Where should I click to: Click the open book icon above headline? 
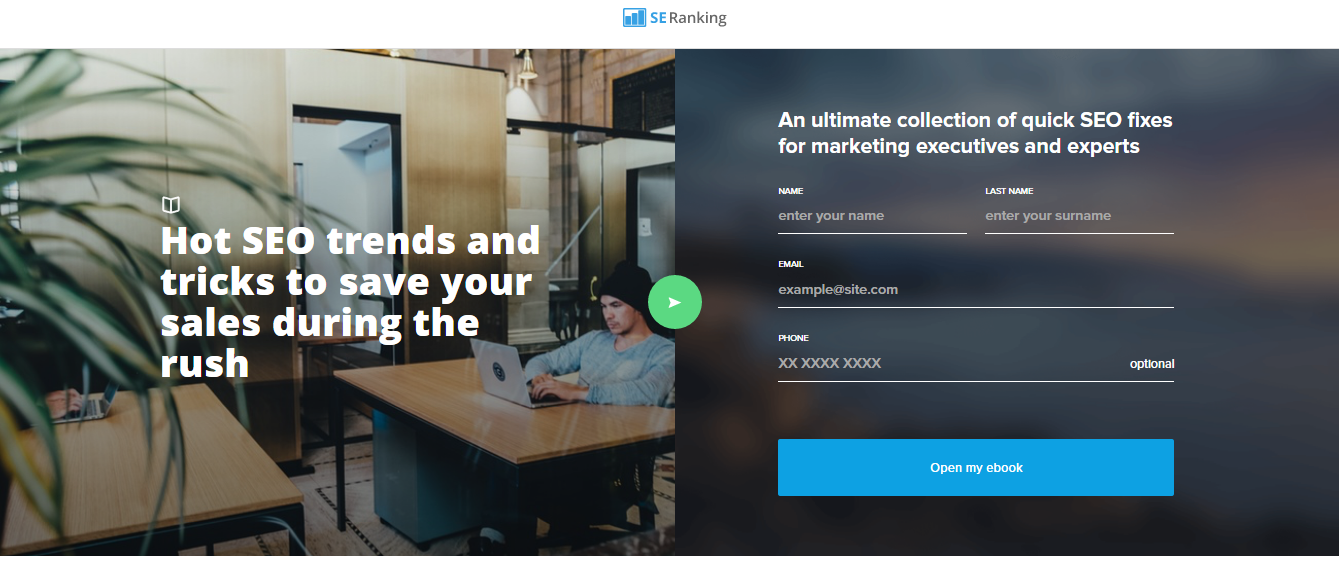coord(171,205)
